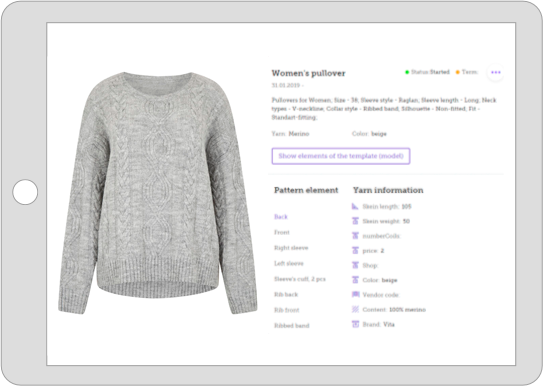Click the orange Term indicator dot

(x=457, y=72)
